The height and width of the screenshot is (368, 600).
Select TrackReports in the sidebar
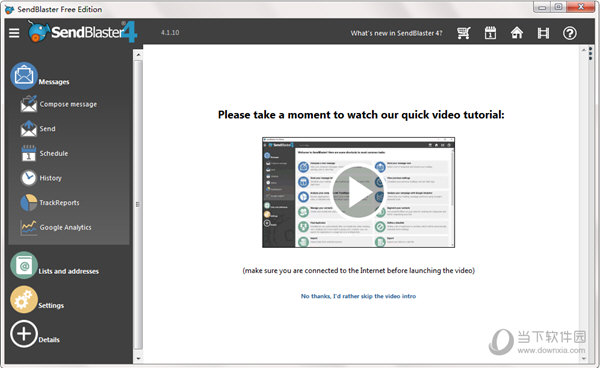pyautogui.click(x=59, y=203)
